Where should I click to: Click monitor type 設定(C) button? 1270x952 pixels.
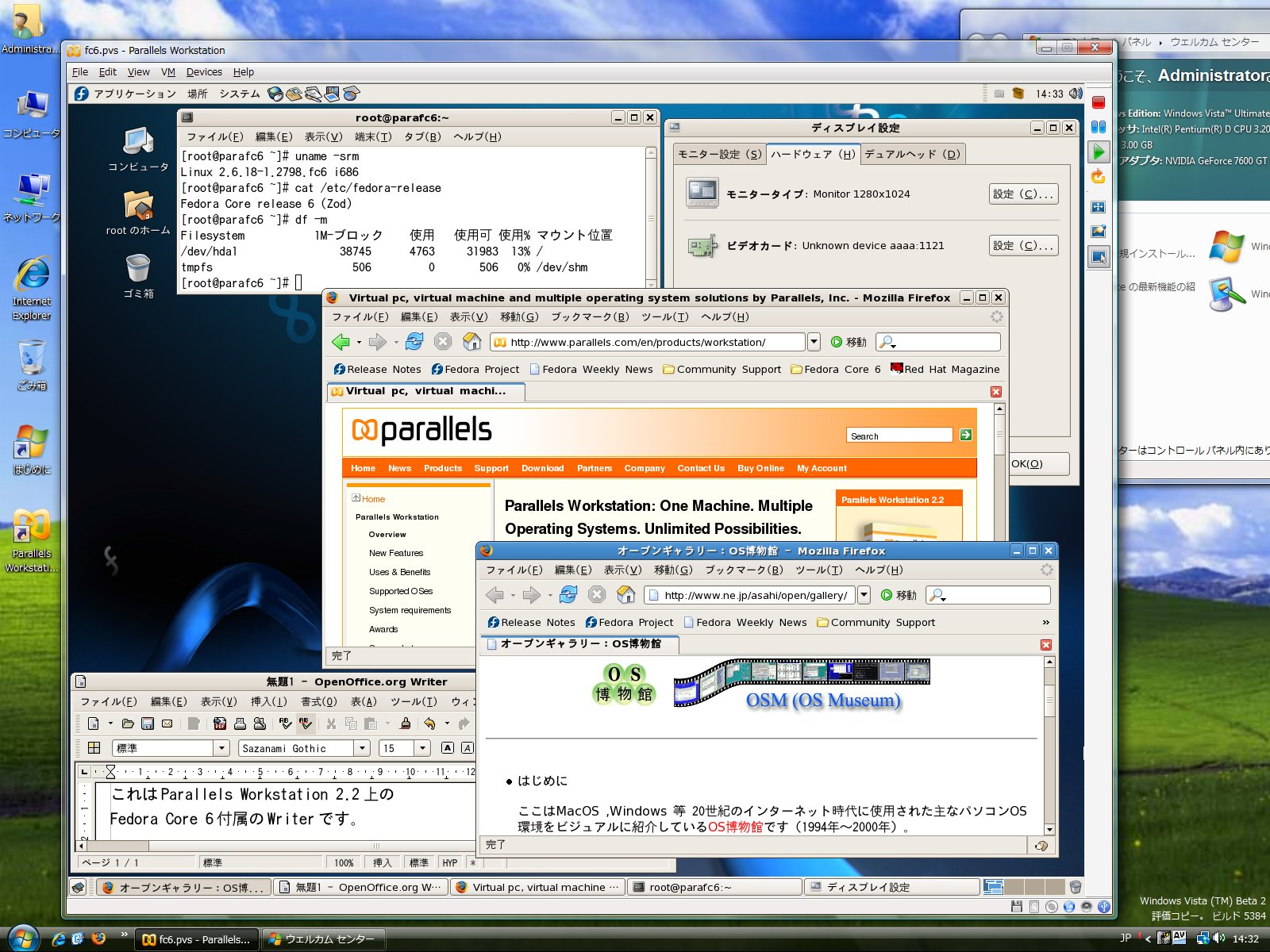1023,194
